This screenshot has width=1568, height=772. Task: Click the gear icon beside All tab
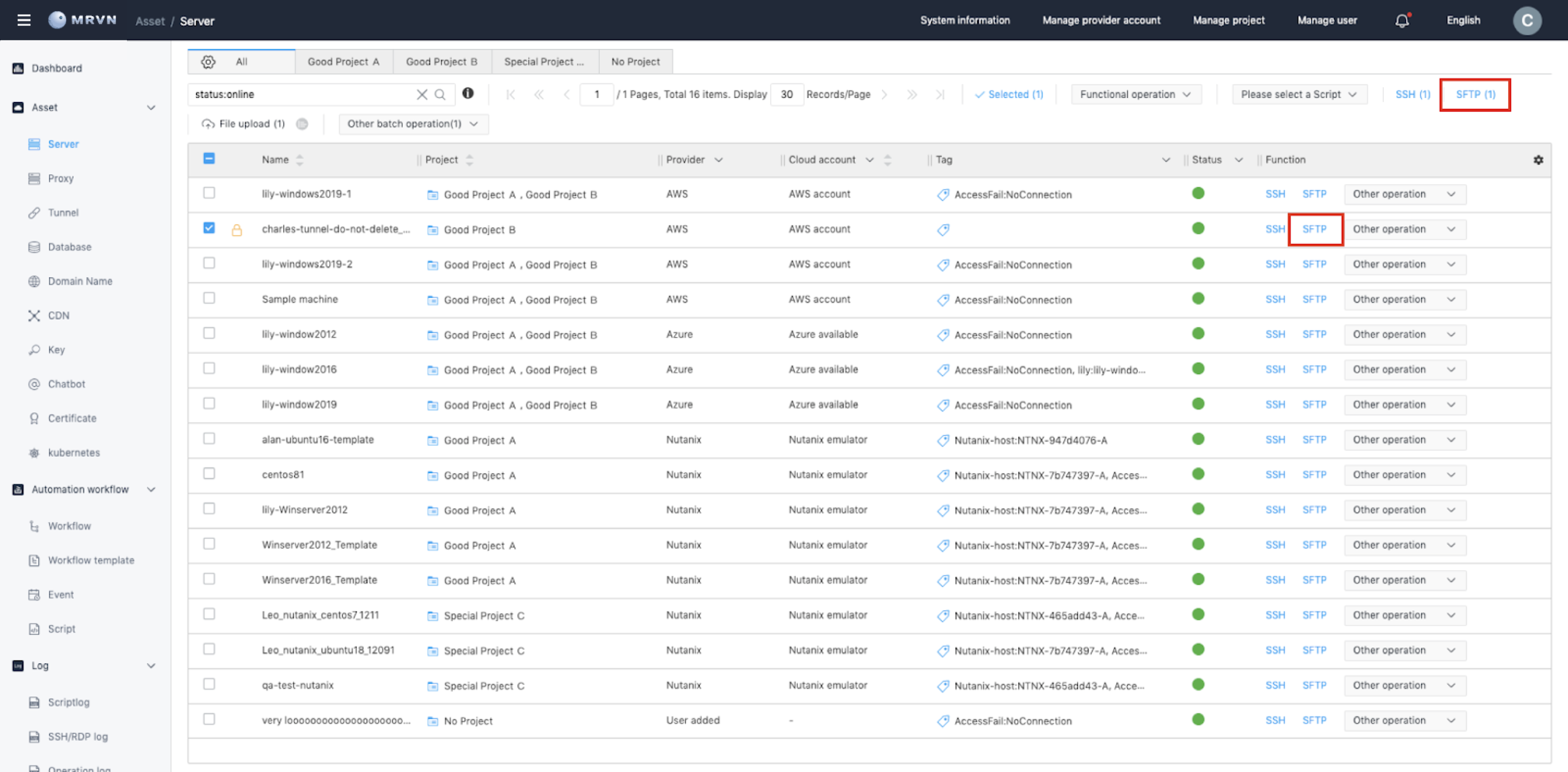click(208, 61)
